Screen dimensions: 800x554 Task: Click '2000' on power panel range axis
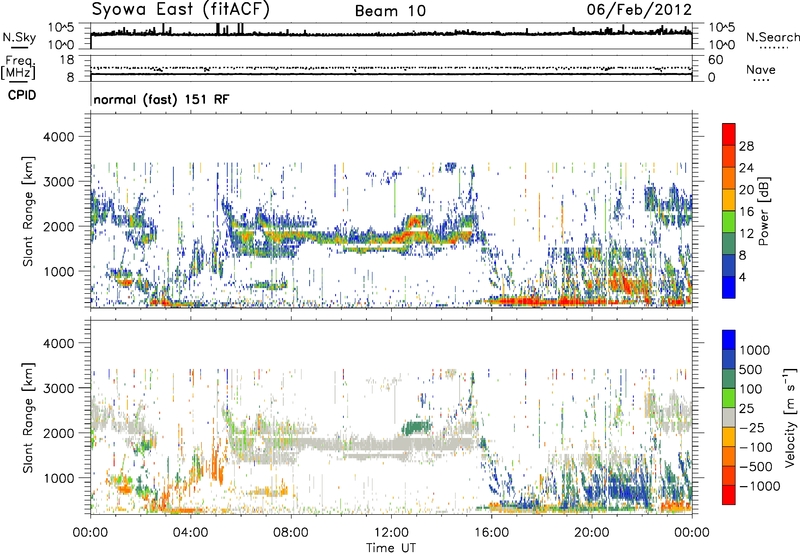[58, 226]
